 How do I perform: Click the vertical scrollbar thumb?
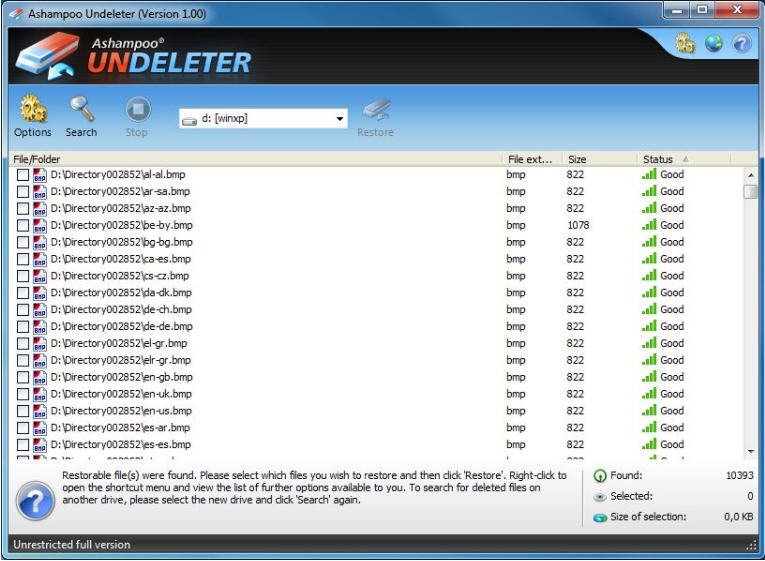(751, 191)
